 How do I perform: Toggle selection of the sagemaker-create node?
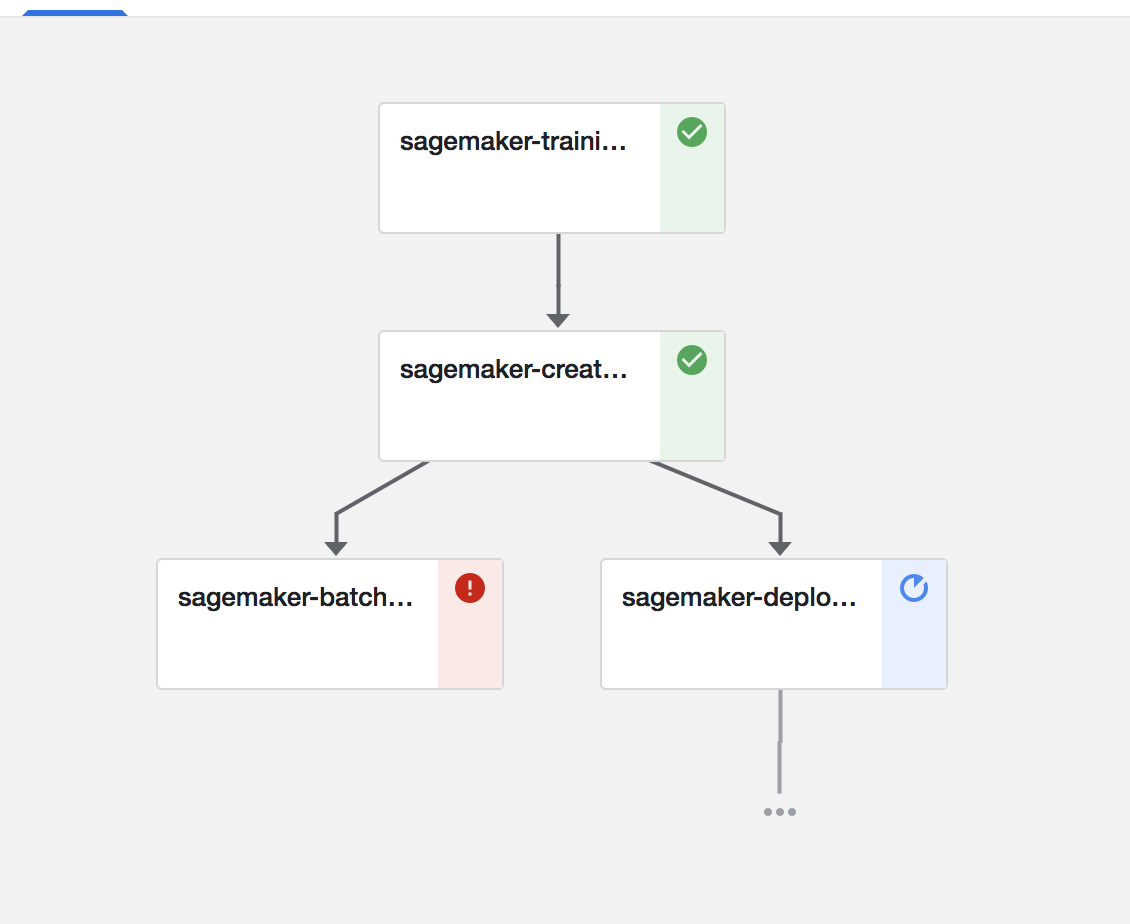pyautogui.click(x=520, y=395)
